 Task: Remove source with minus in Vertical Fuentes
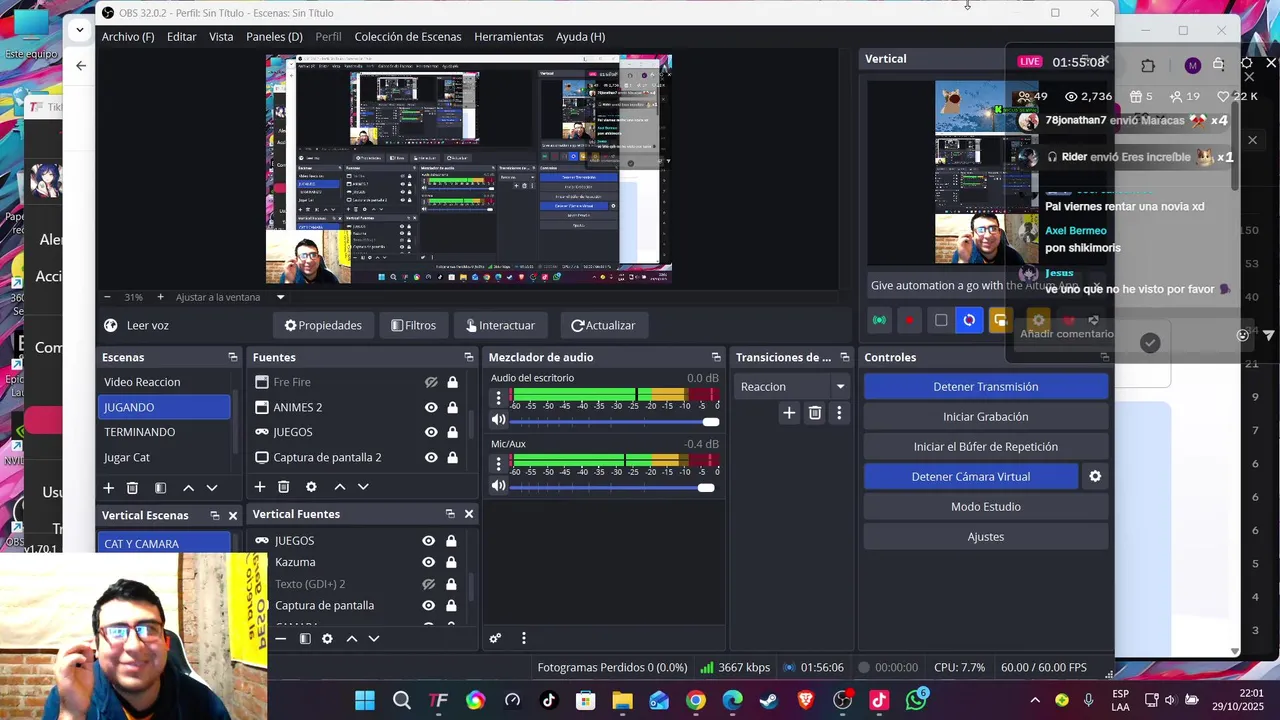point(281,639)
